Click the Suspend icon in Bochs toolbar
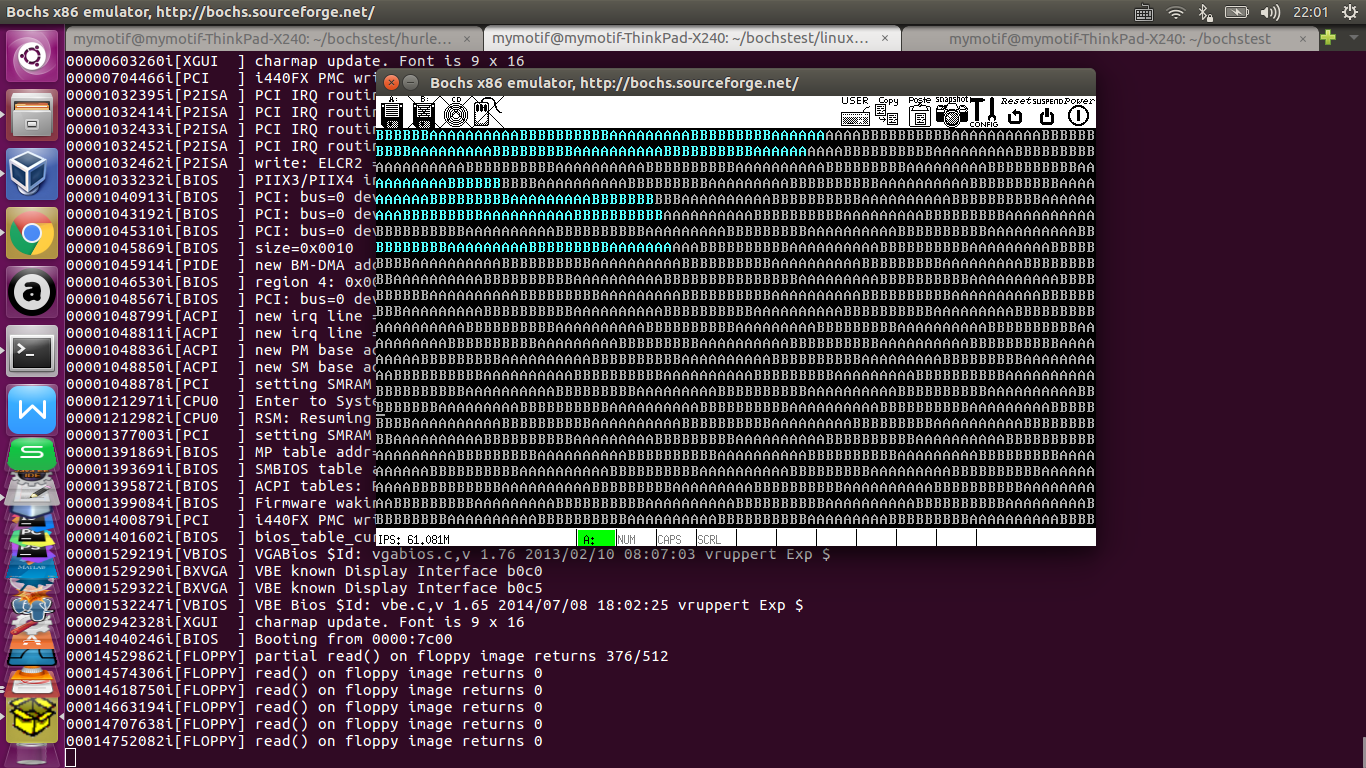 1047,113
